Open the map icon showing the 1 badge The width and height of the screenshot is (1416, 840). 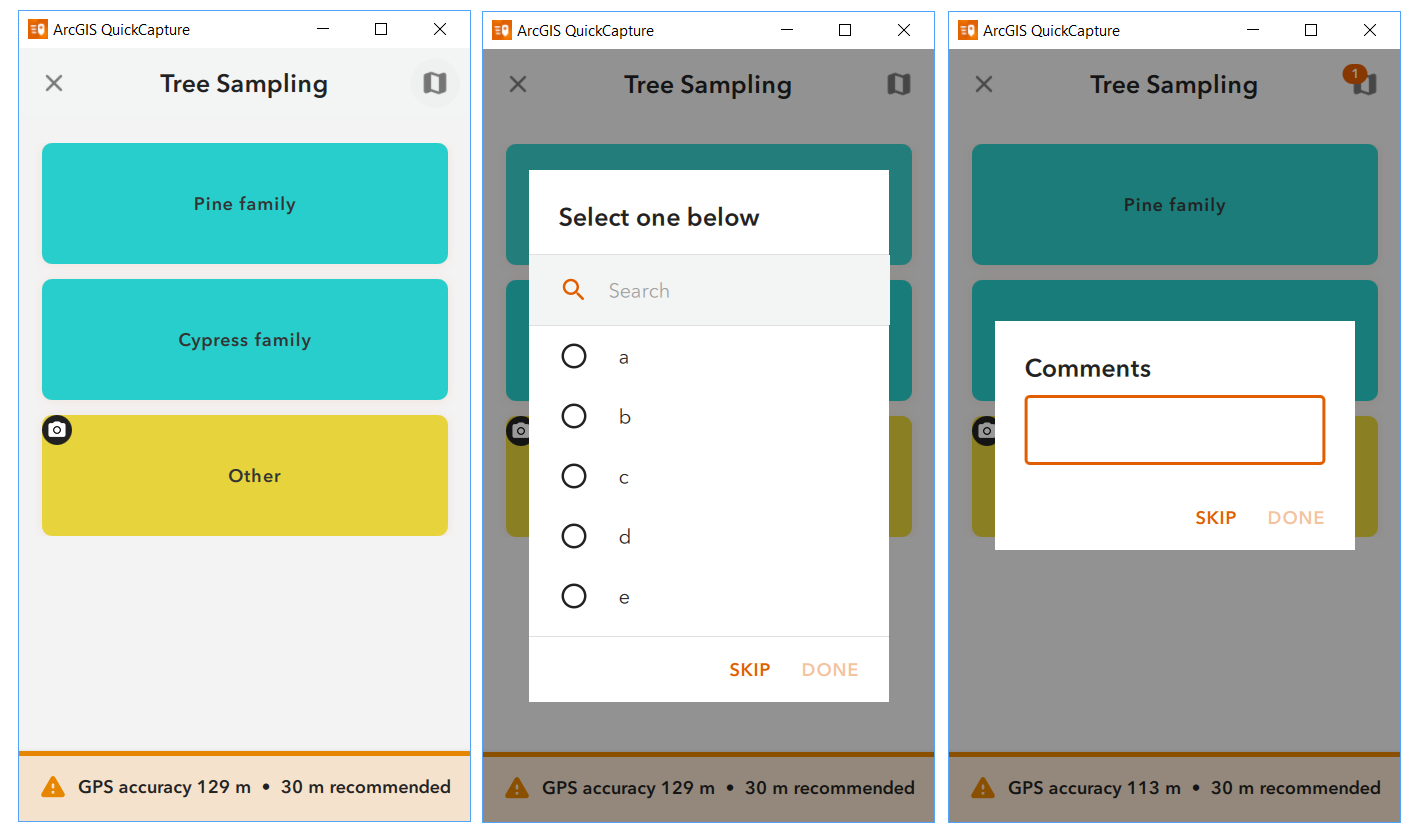(1363, 85)
